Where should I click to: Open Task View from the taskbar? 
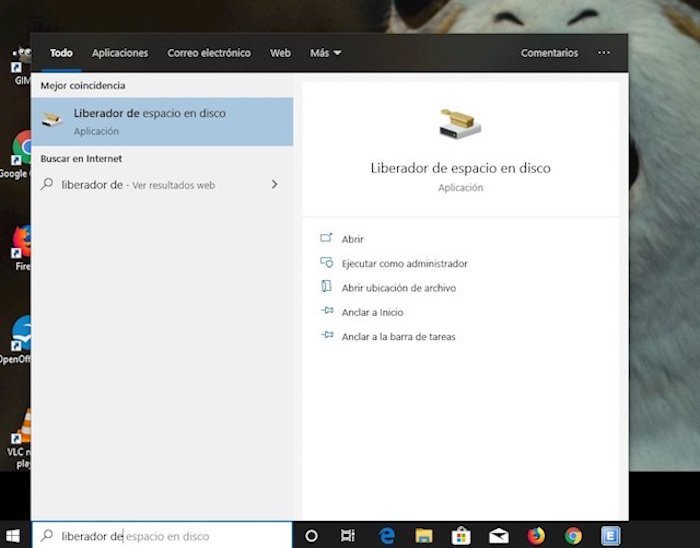pyautogui.click(x=347, y=535)
